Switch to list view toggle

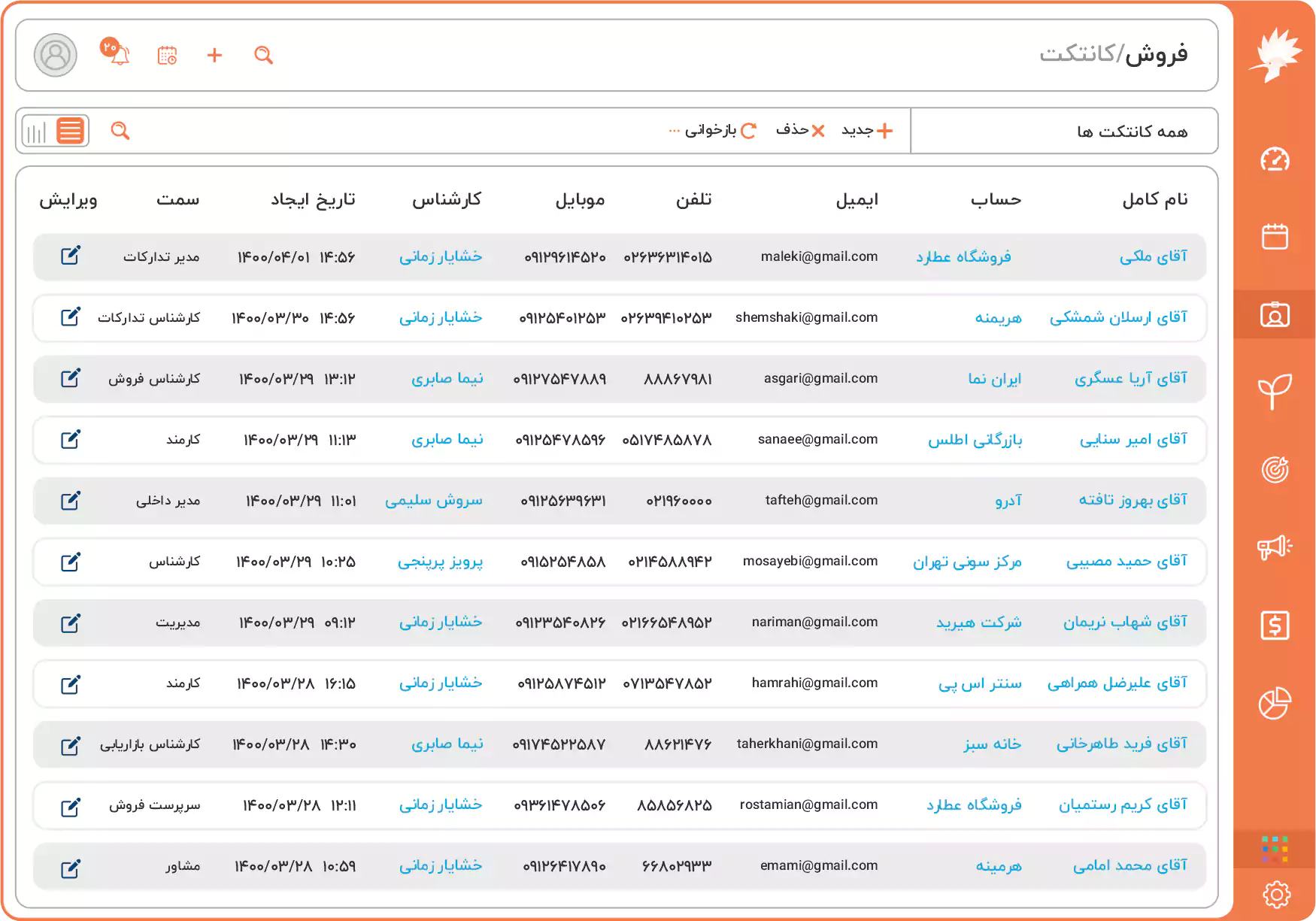click(71, 131)
